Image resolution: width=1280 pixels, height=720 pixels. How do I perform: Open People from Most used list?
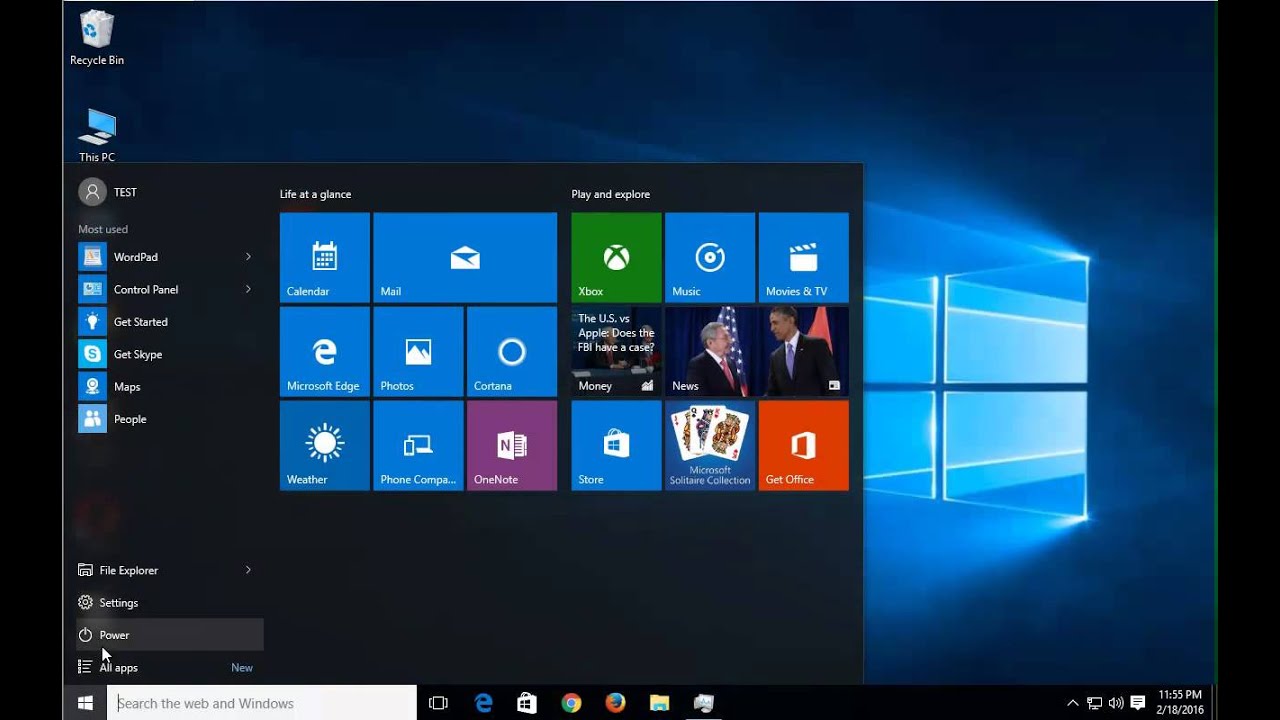[x=170, y=419]
